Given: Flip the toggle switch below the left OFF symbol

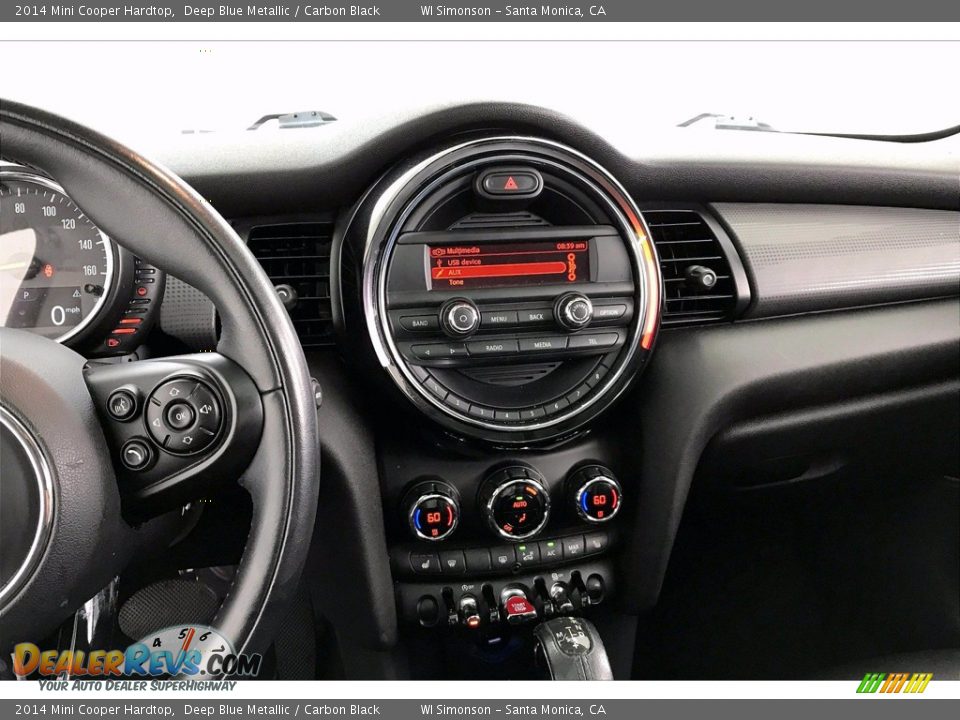Looking at the screenshot, I should [469, 610].
